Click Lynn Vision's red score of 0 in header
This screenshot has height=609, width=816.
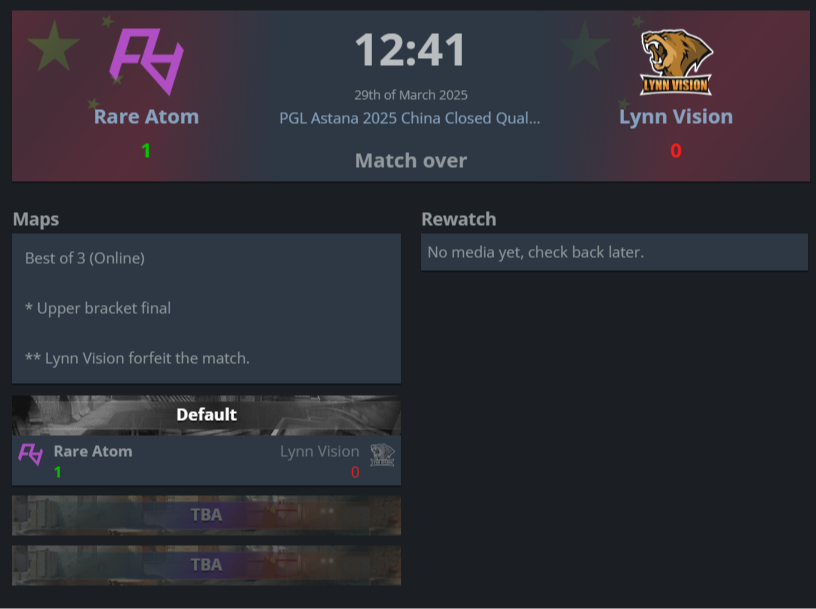675,150
